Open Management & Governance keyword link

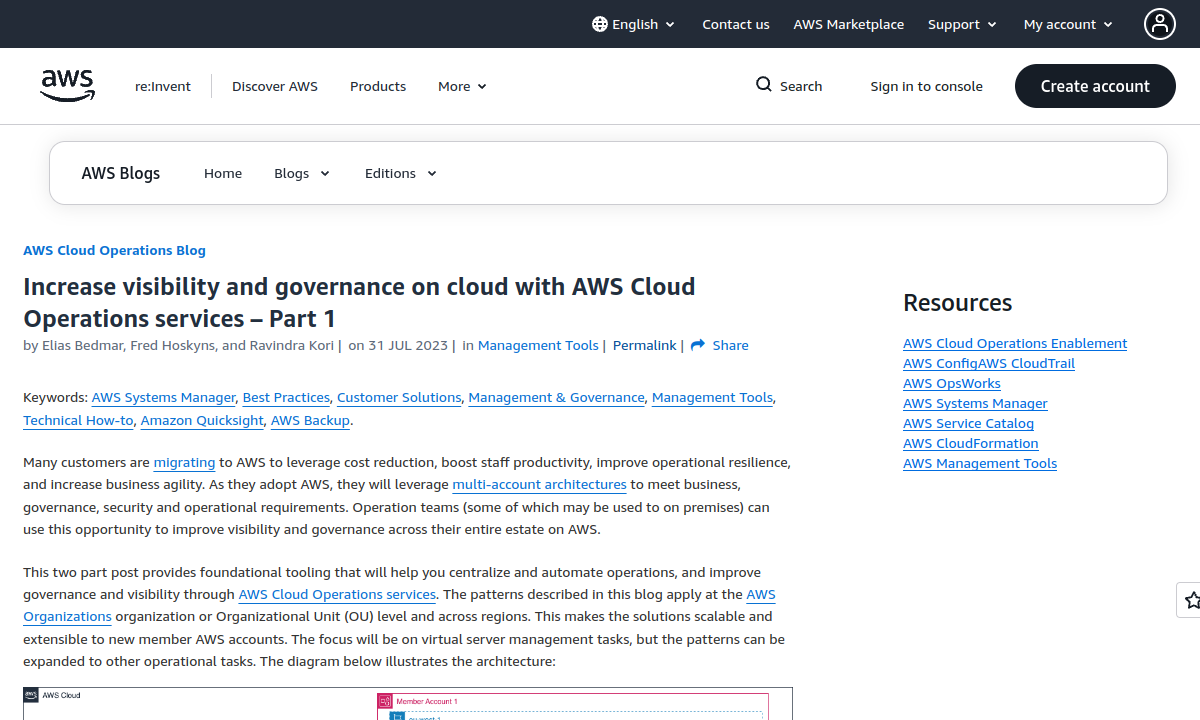557,397
